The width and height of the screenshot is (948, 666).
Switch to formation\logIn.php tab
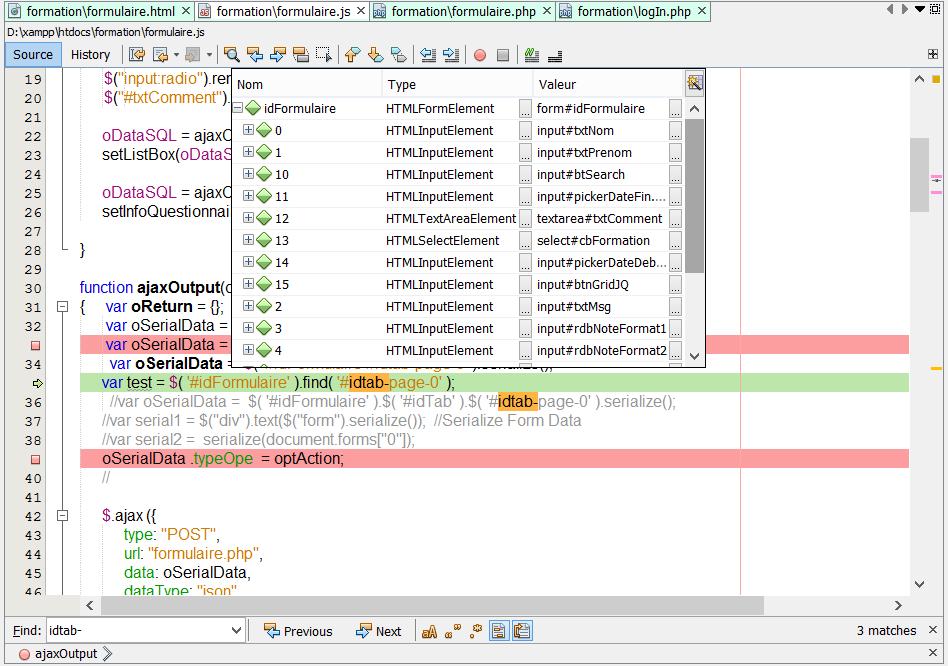pyautogui.click(x=634, y=11)
